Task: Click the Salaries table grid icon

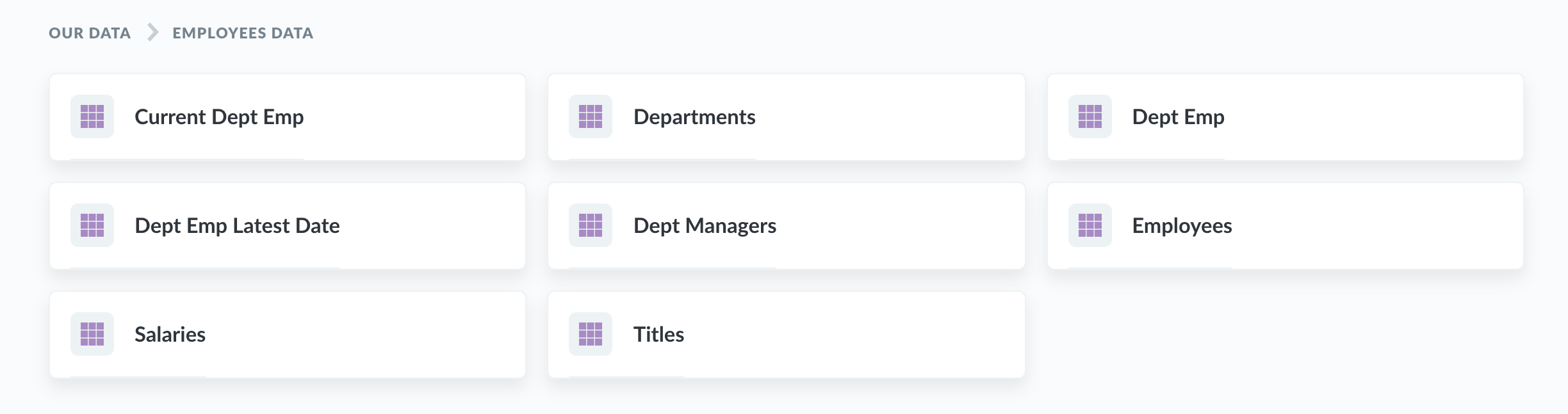Action: 92,334
